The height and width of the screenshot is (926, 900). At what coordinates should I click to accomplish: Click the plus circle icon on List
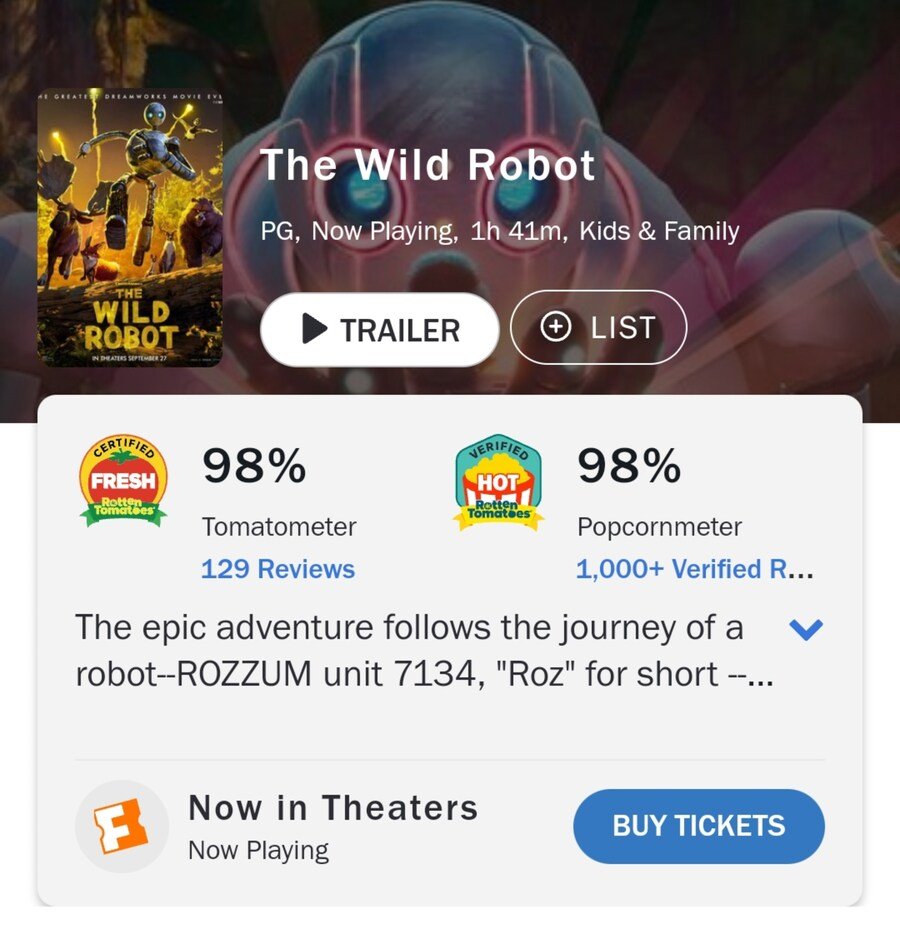[556, 327]
